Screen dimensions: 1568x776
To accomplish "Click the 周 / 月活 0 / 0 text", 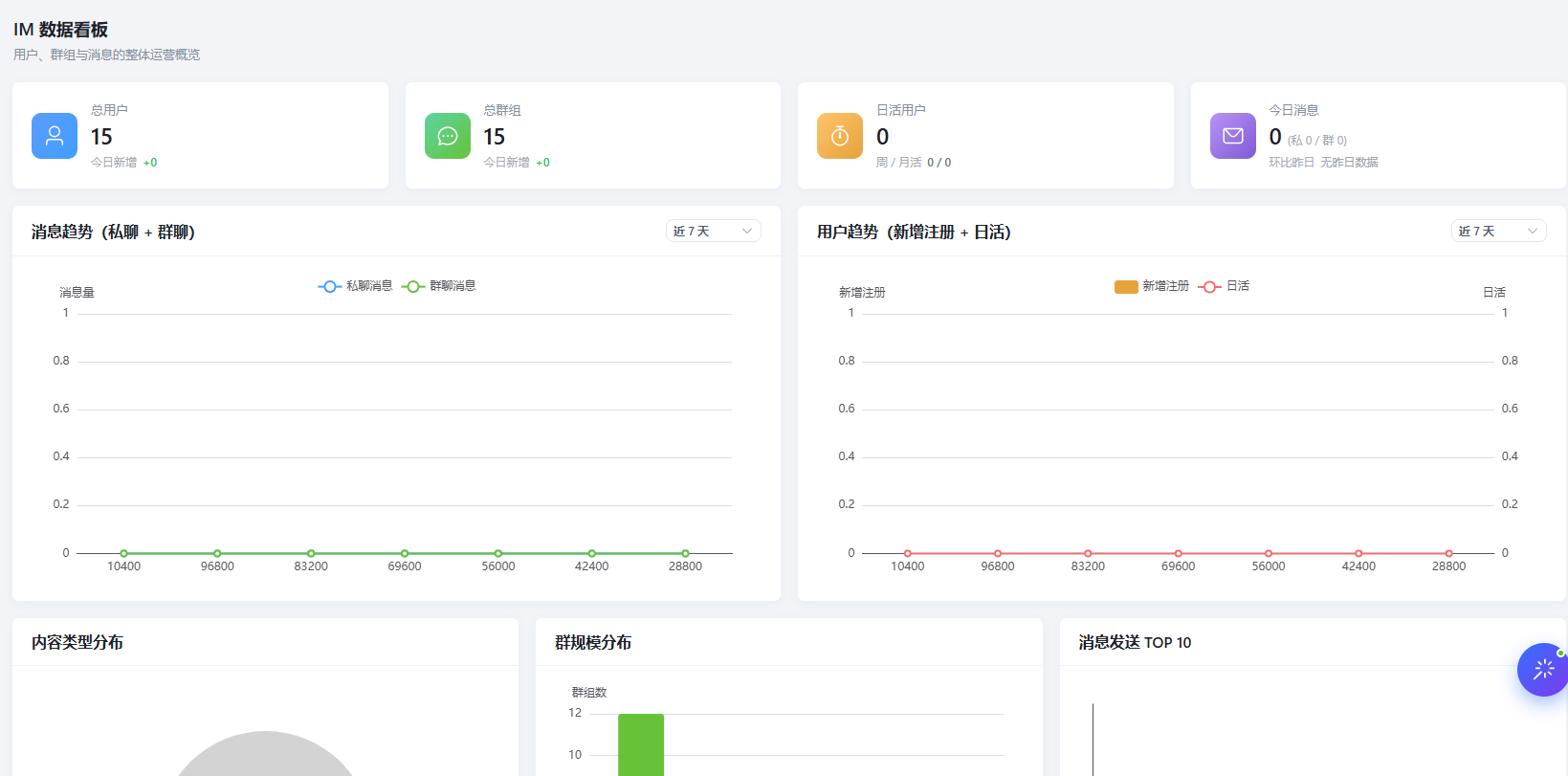I will pos(914,163).
